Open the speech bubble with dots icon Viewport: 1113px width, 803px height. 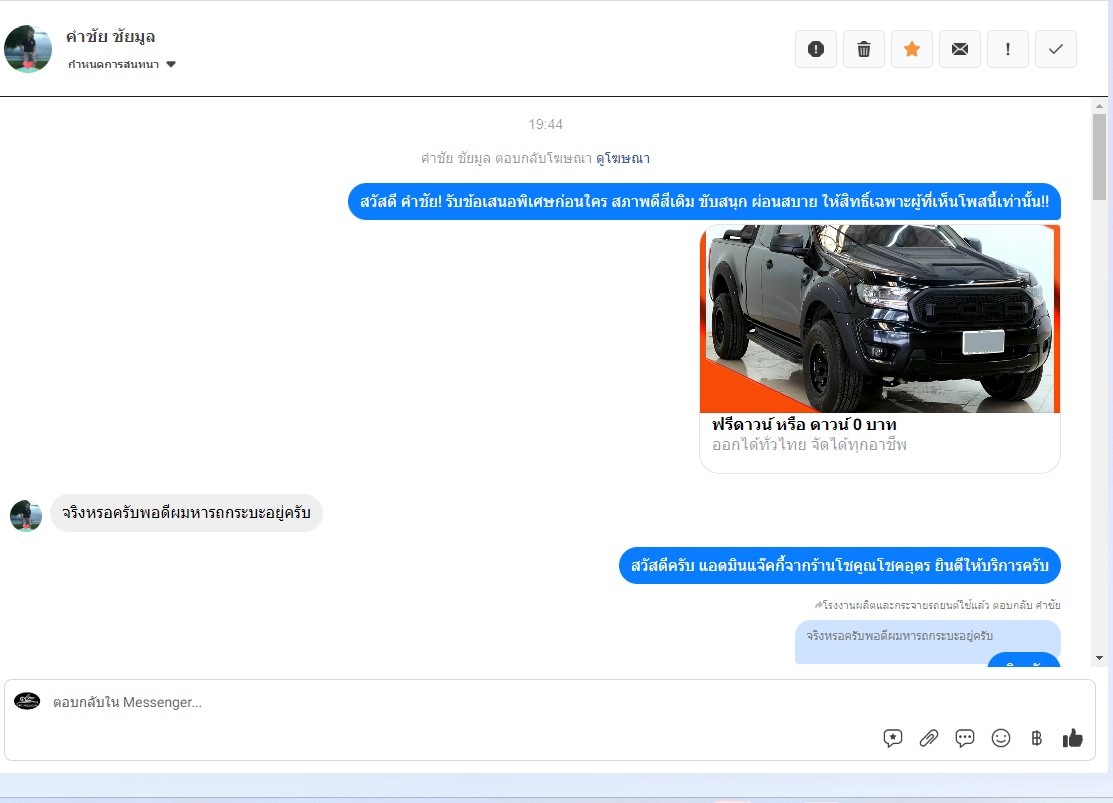point(965,738)
